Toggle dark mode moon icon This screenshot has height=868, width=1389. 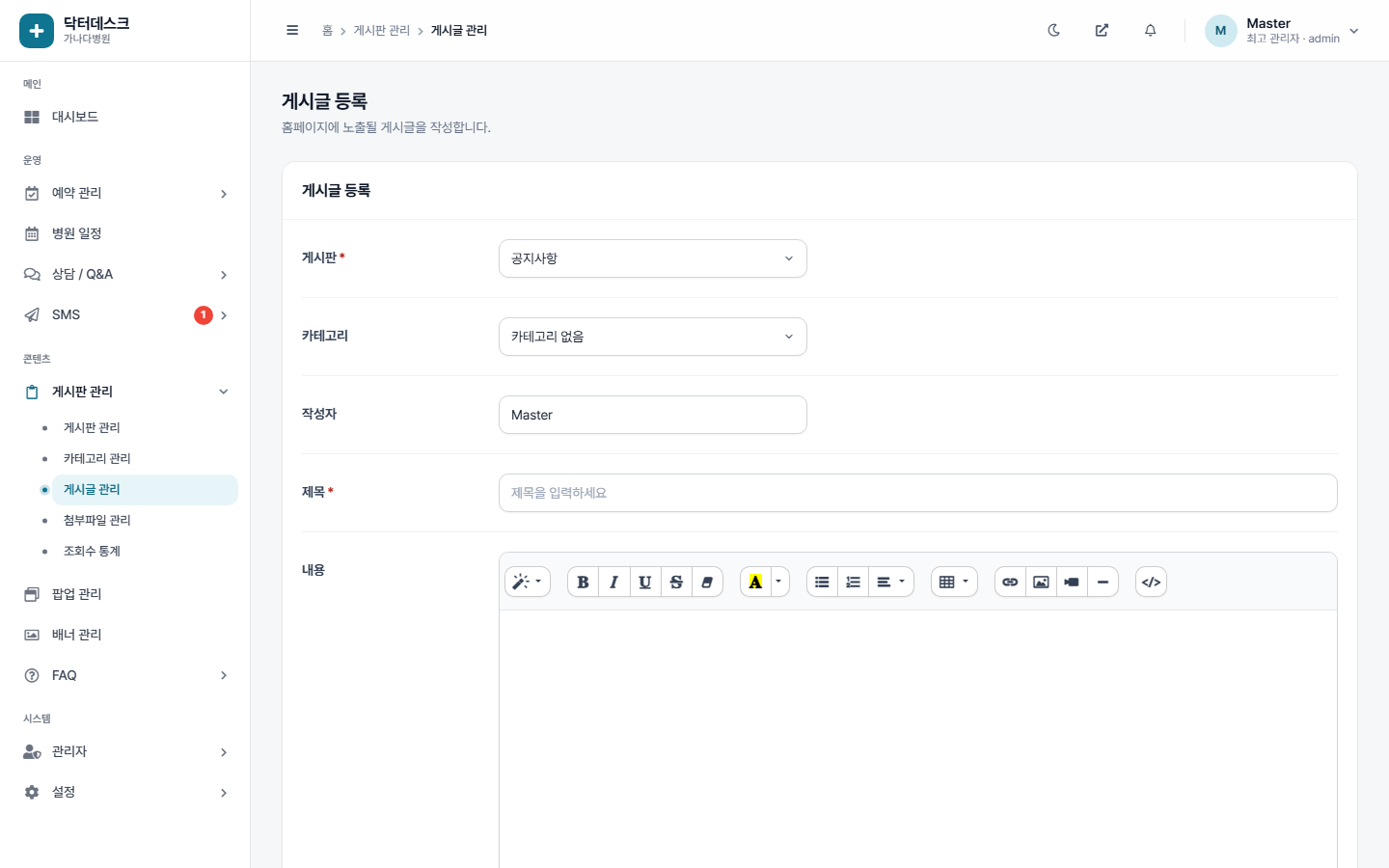1053,30
